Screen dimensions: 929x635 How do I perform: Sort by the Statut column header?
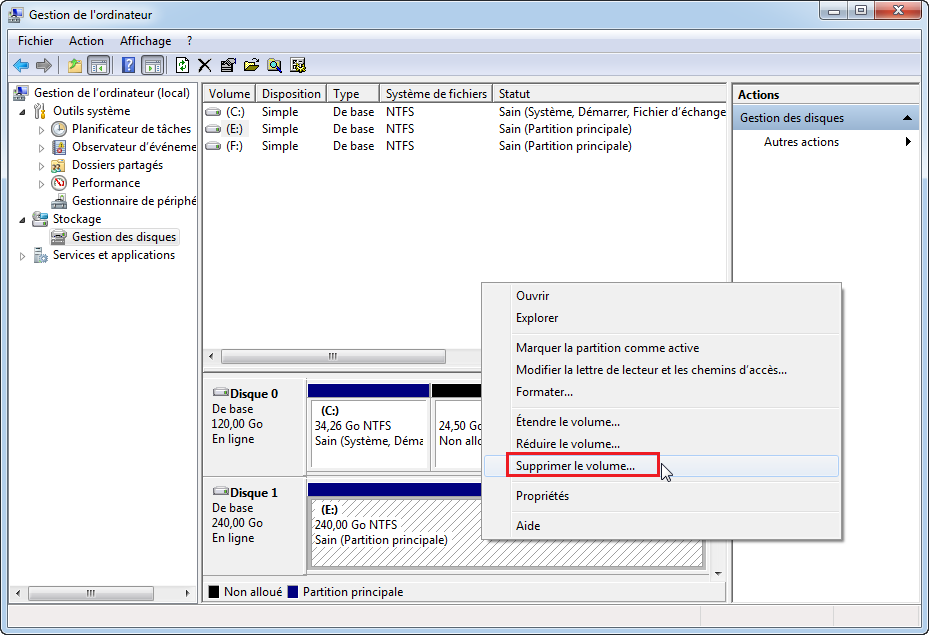tap(610, 94)
